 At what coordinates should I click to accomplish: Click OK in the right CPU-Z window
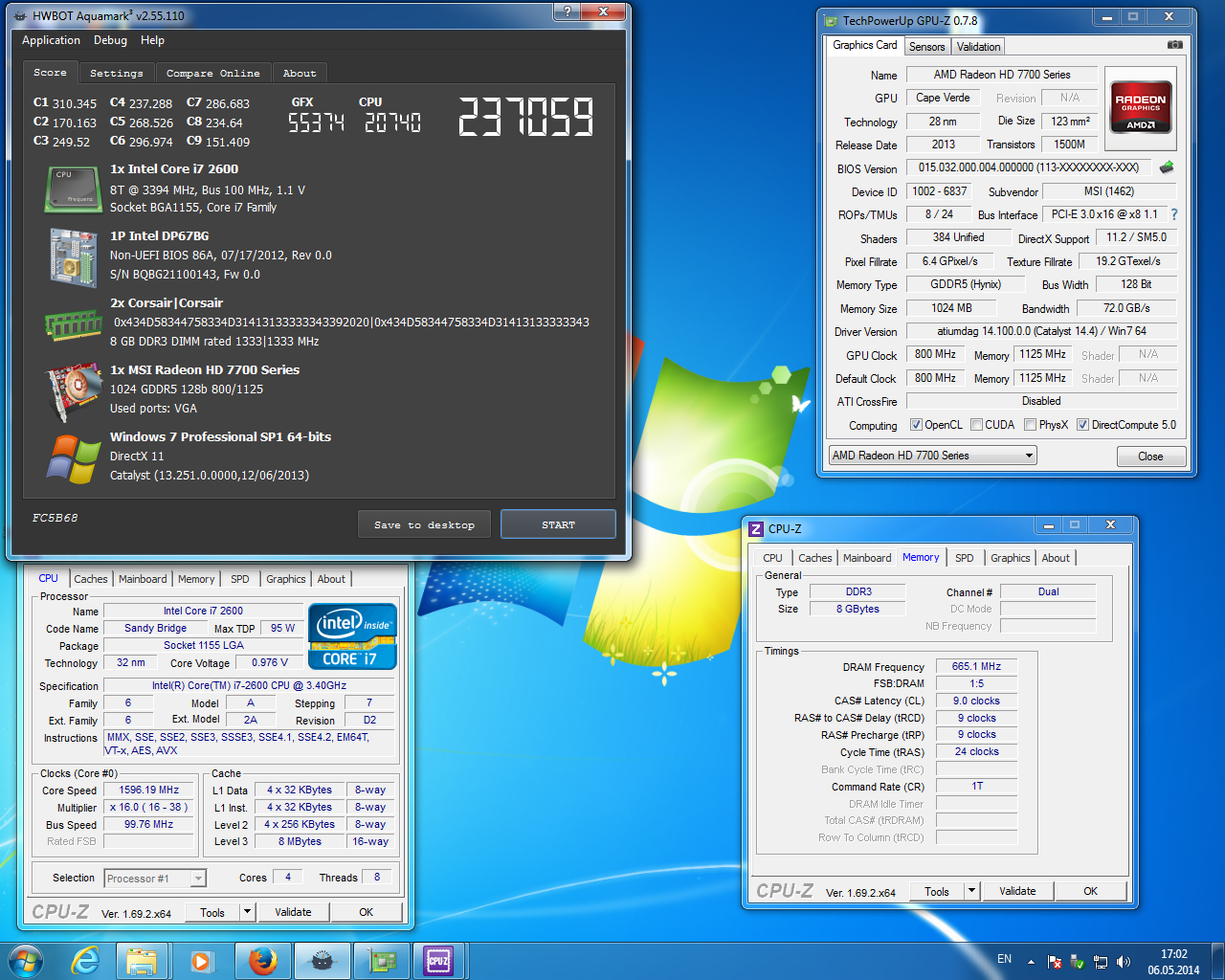(1090, 891)
